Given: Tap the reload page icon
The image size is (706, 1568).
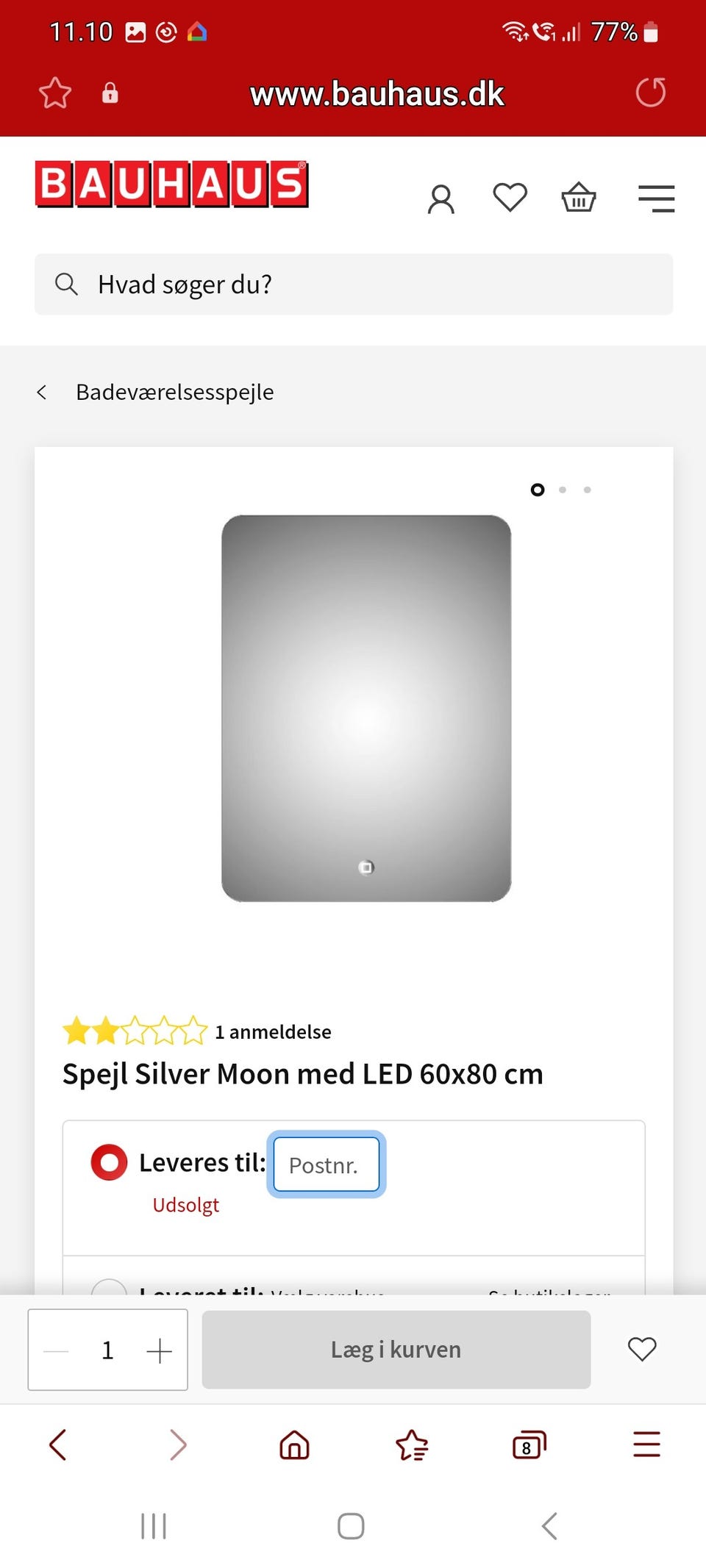Looking at the screenshot, I should (x=650, y=93).
